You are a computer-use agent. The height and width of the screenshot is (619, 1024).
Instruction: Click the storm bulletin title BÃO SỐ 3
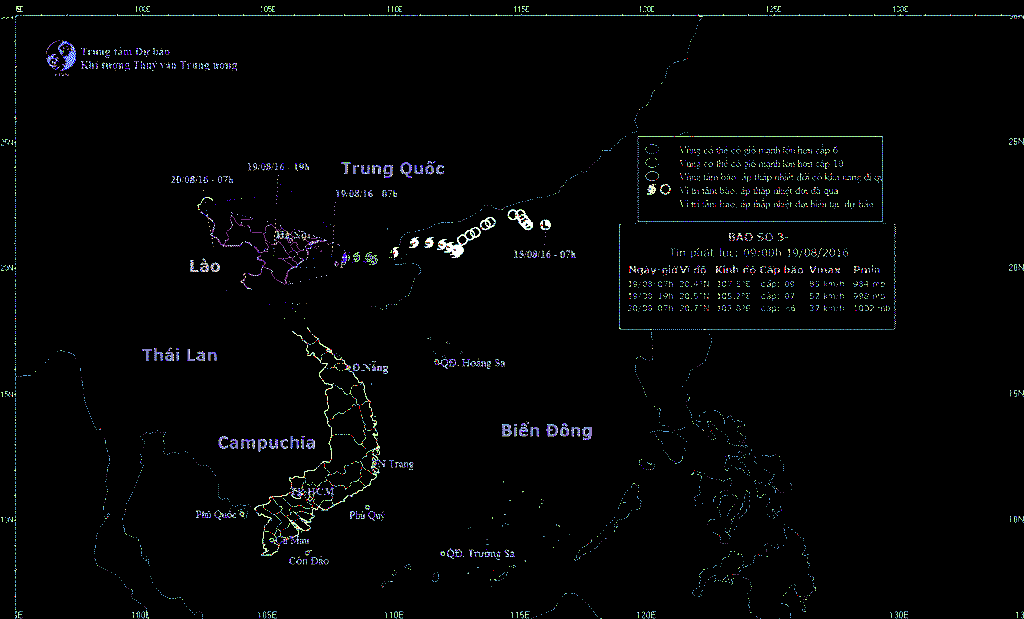point(760,237)
